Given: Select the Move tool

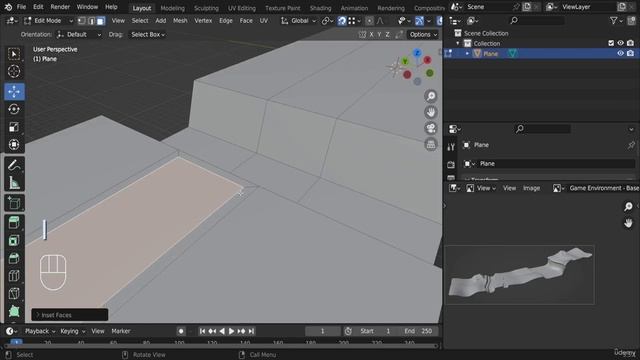Looking at the screenshot, I should (14, 91).
